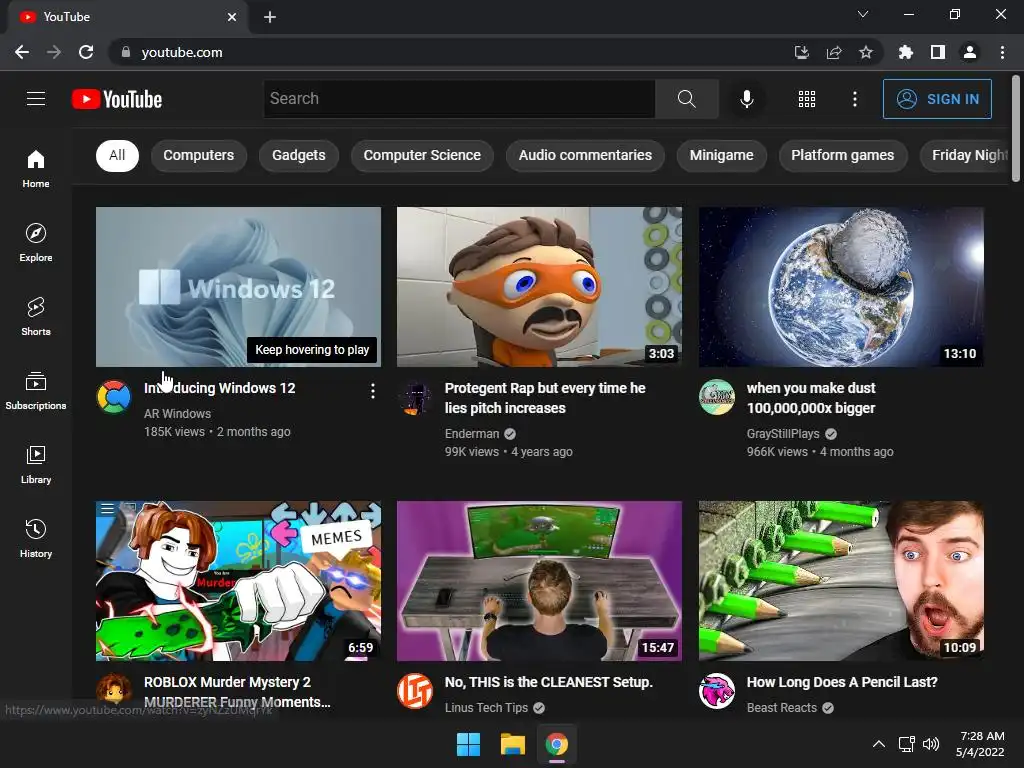The width and height of the screenshot is (1024, 768).
Task: Bookmark this page with the star icon
Action: pyautogui.click(x=865, y=52)
